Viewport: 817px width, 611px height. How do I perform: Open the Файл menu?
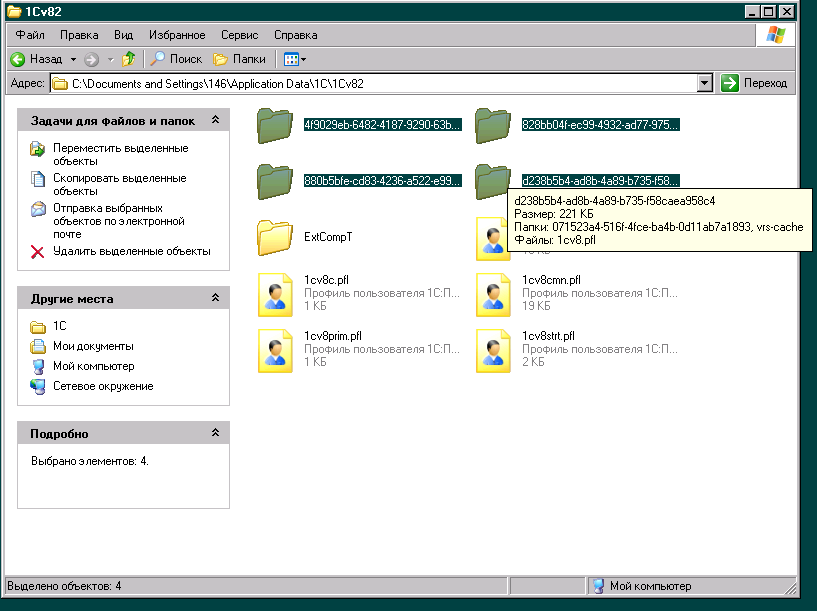click(x=30, y=34)
